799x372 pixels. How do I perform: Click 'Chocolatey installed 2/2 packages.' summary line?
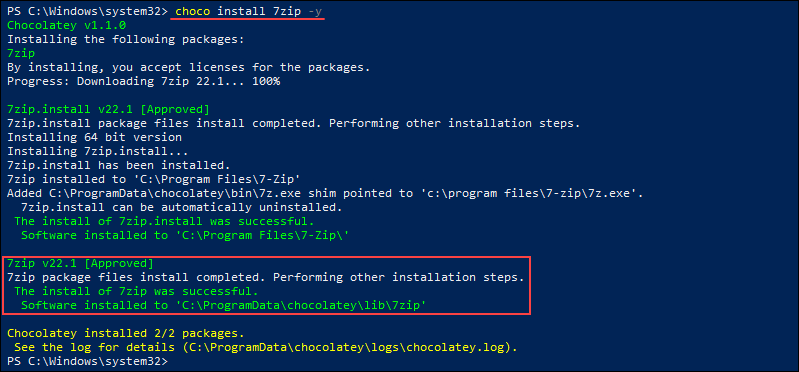(126, 334)
